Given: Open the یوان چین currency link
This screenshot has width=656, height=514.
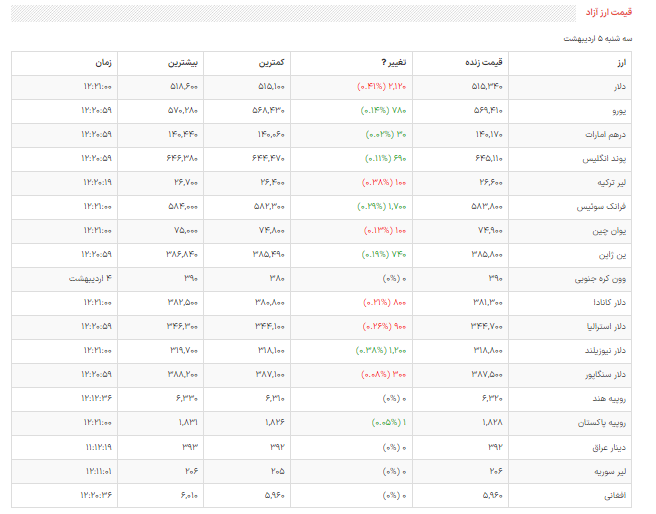Looking at the screenshot, I should tap(610, 230).
